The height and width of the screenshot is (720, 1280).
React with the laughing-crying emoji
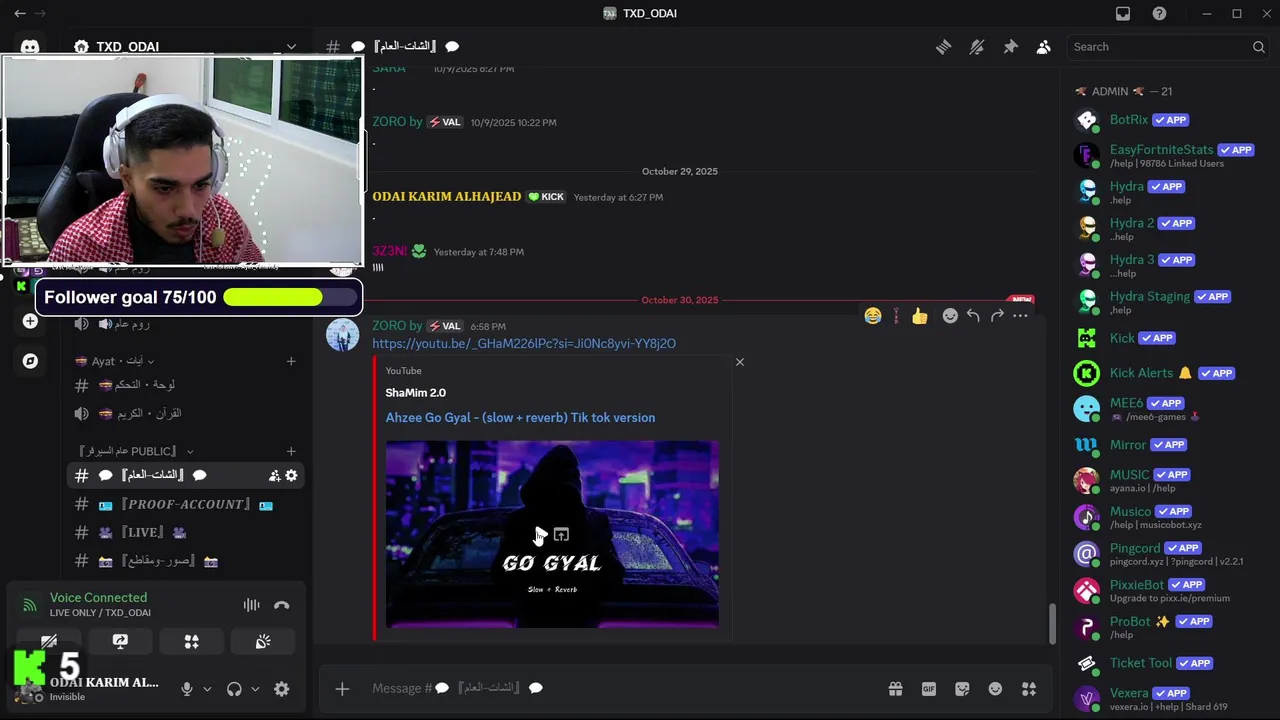coord(873,316)
